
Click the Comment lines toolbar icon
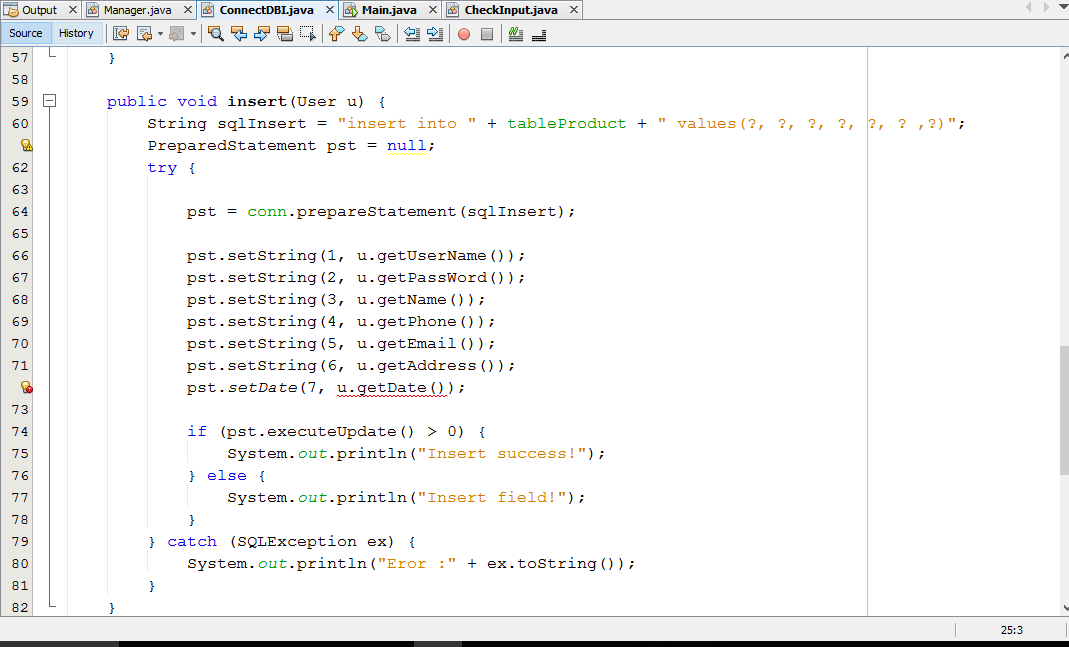tap(515, 34)
